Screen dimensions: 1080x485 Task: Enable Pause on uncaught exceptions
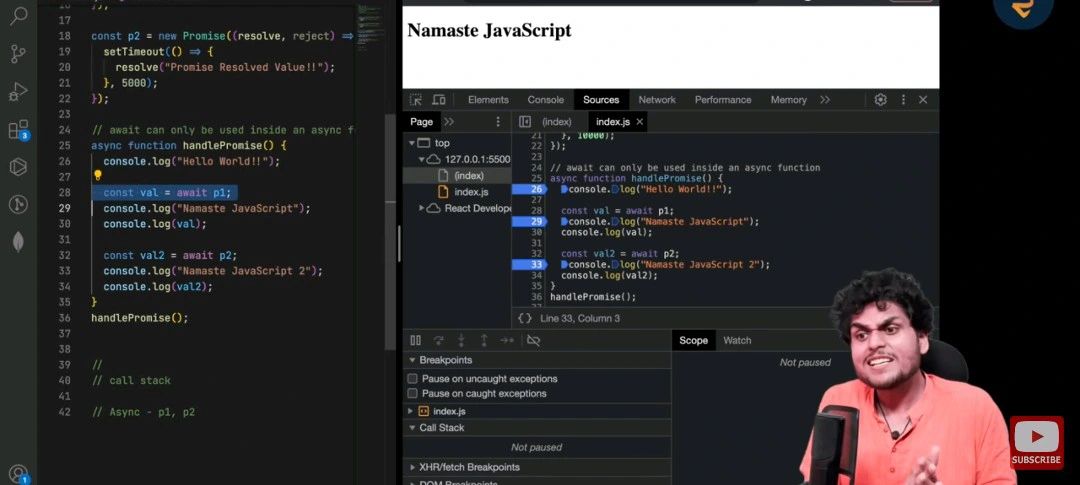[x=413, y=379]
